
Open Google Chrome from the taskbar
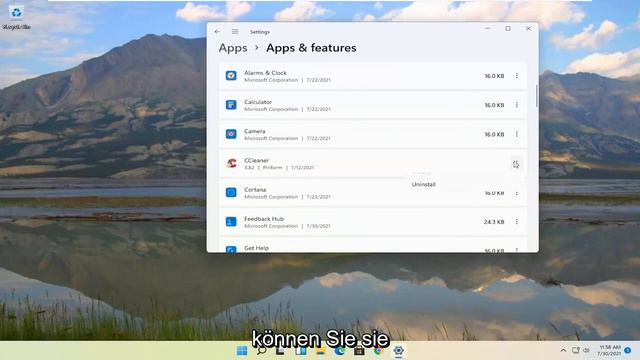tap(378, 351)
